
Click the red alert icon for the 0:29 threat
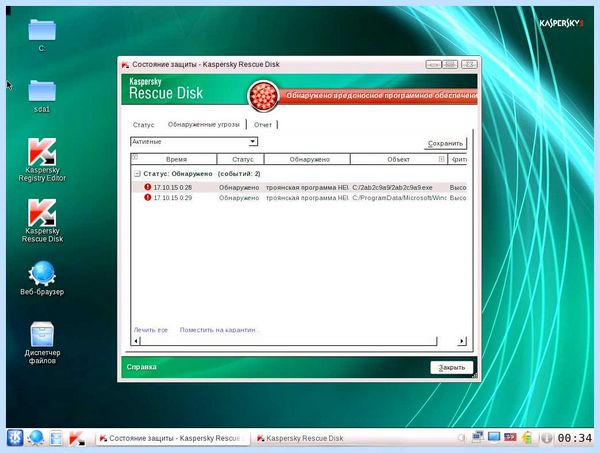(x=148, y=197)
